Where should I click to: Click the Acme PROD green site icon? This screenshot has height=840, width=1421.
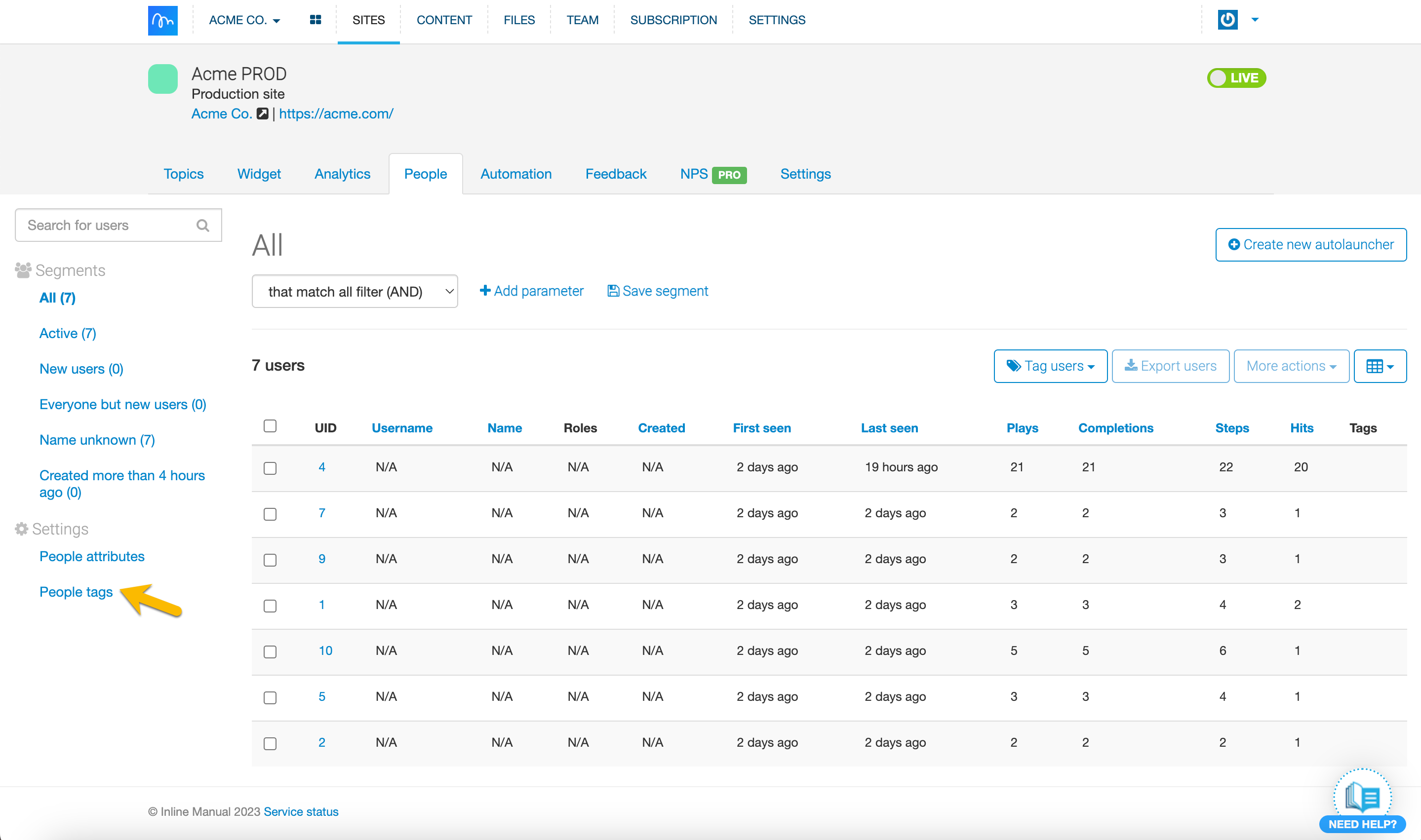click(x=162, y=78)
